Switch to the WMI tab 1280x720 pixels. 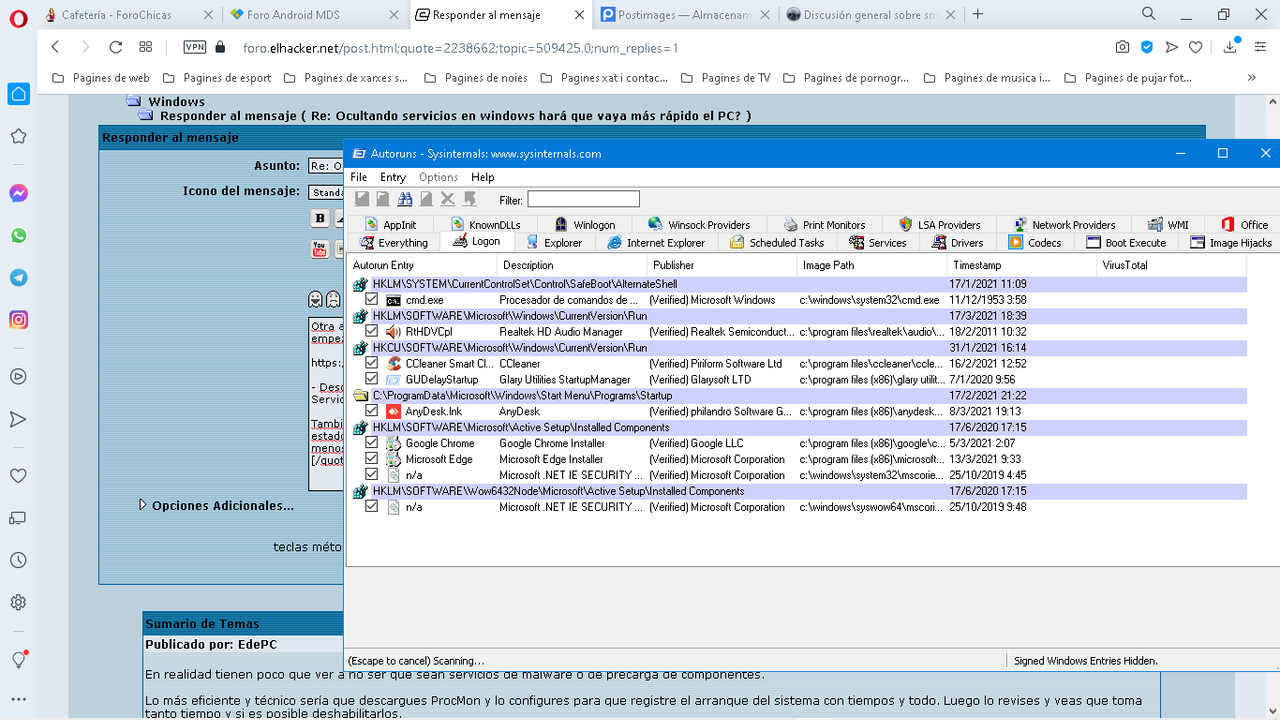pyautogui.click(x=1168, y=225)
